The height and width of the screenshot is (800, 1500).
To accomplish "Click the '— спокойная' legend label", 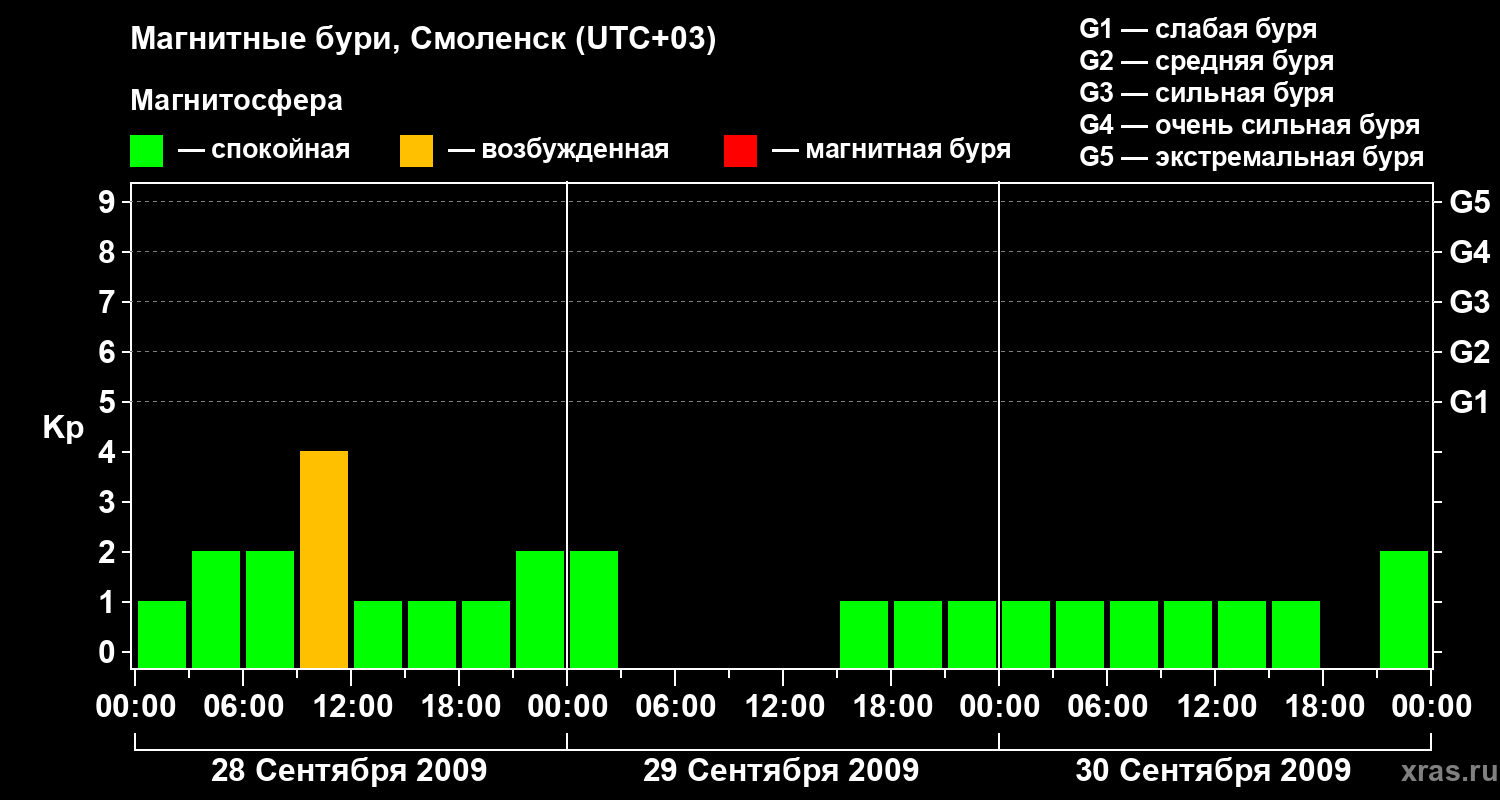I will [264, 150].
